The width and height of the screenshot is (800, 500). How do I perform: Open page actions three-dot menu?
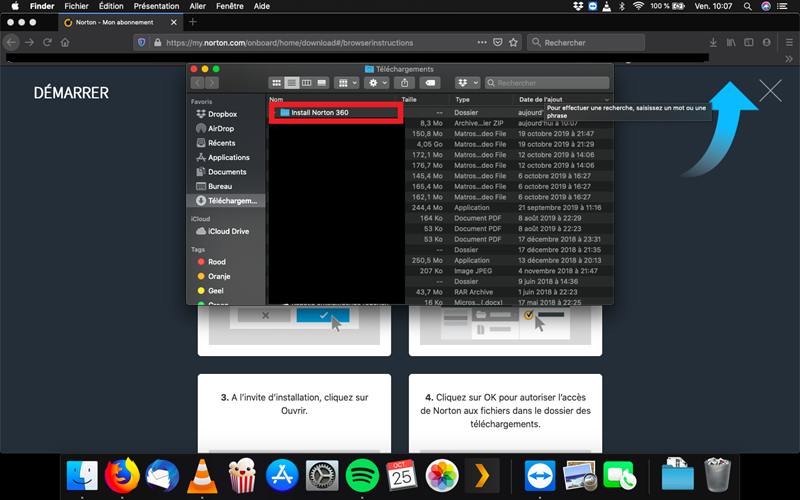pos(482,42)
